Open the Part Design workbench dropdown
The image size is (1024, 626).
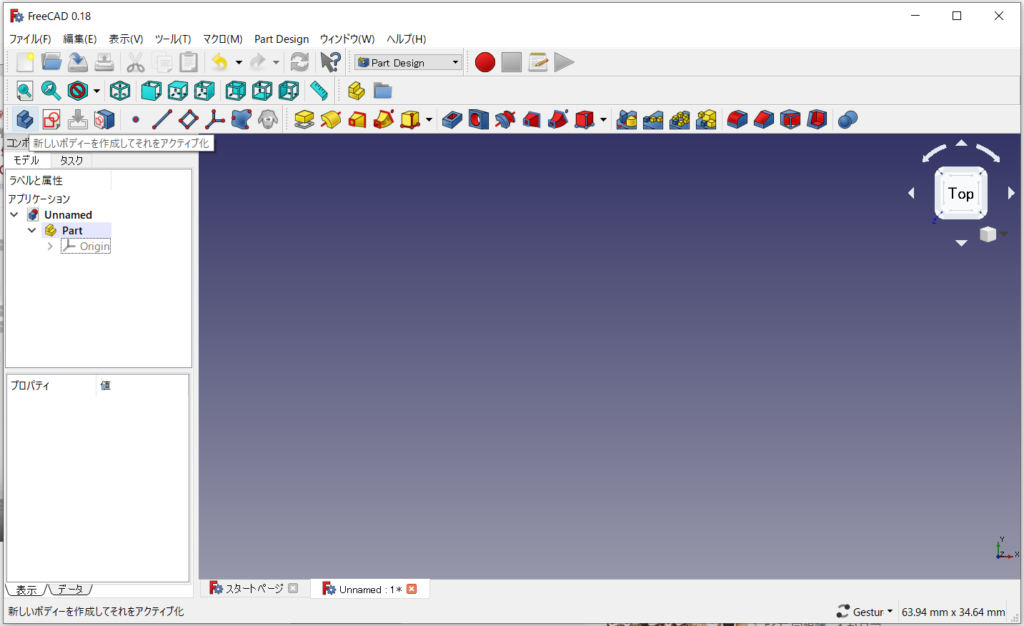(x=456, y=62)
